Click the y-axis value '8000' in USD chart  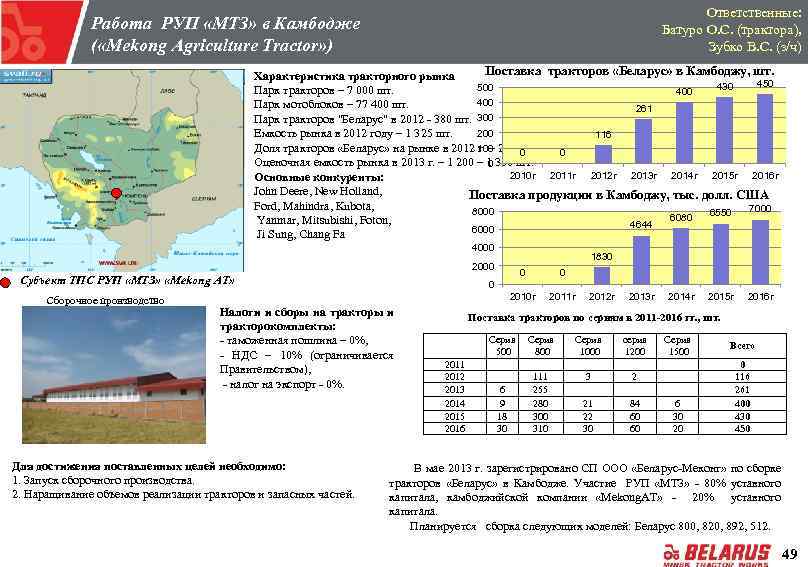(x=483, y=211)
